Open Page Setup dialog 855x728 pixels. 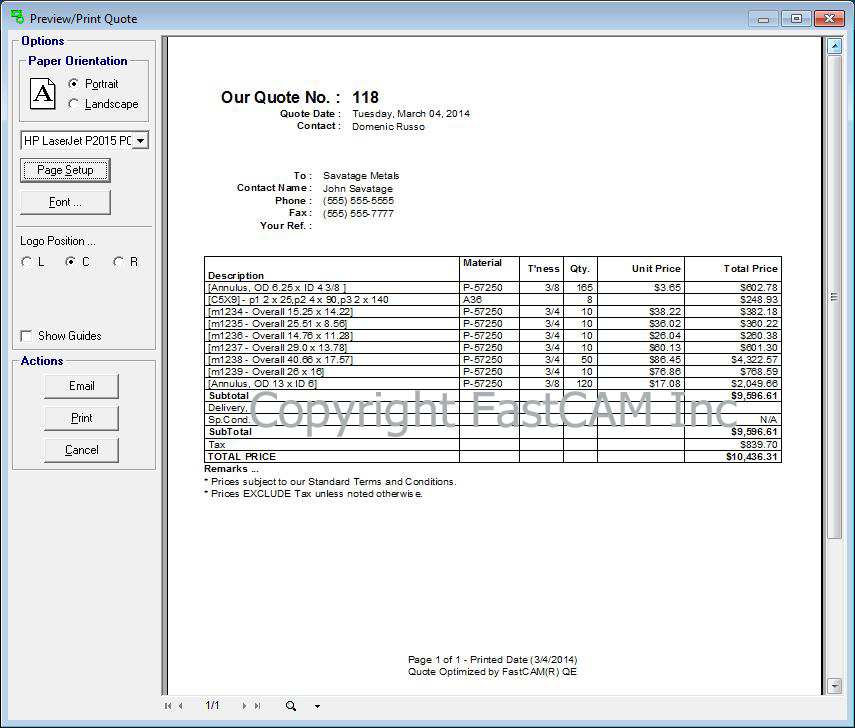65,170
